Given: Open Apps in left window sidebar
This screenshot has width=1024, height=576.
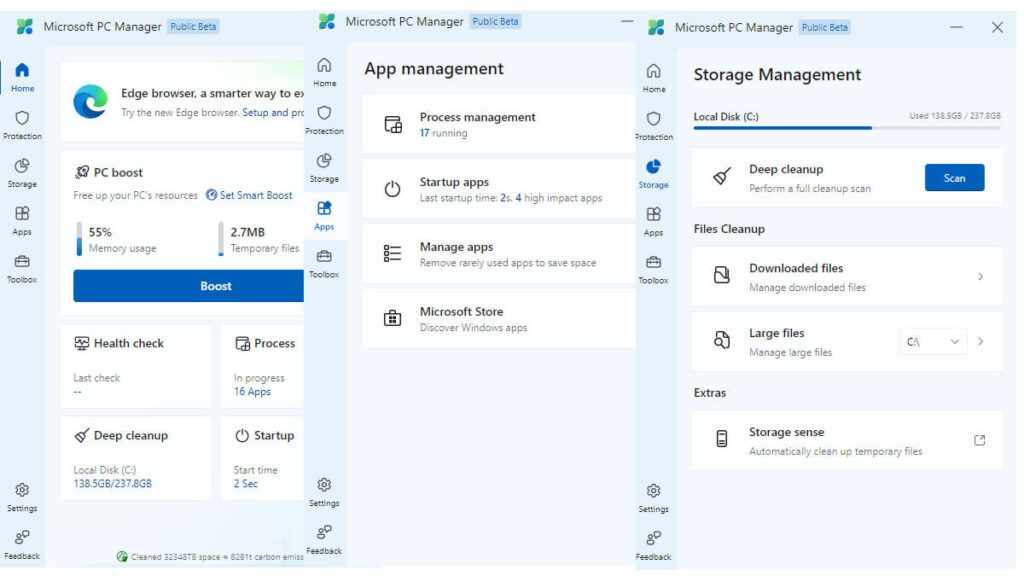Looking at the screenshot, I should coord(22,221).
